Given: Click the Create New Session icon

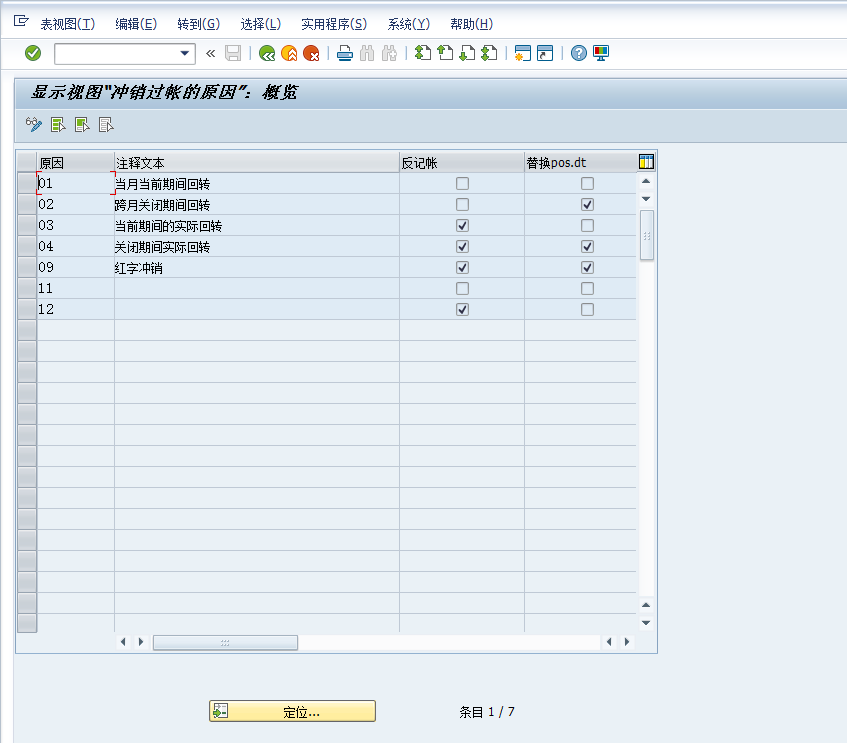Looking at the screenshot, I should (521, 53).
